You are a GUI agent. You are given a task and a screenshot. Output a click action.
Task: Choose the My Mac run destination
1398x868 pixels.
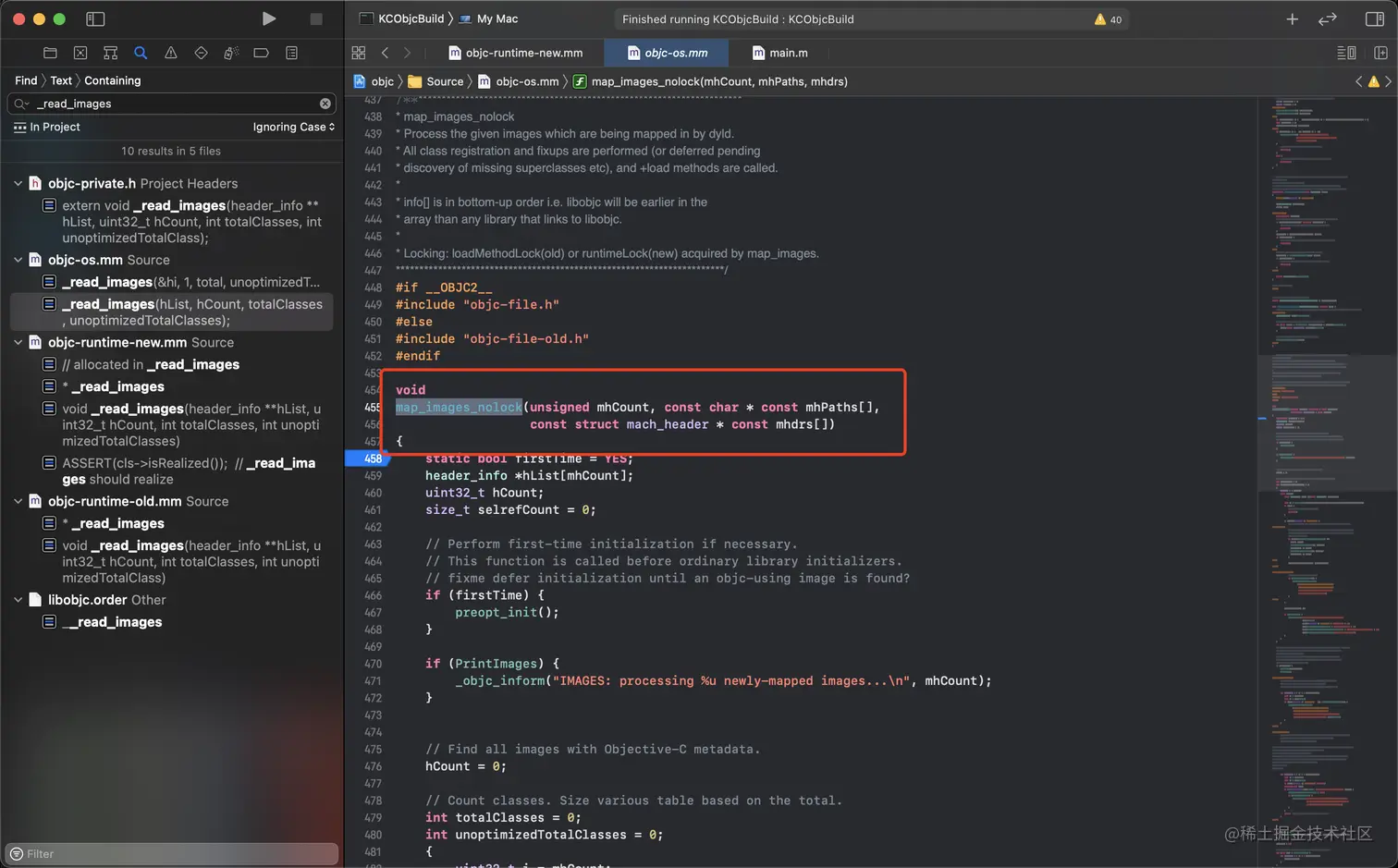[488, 18]
